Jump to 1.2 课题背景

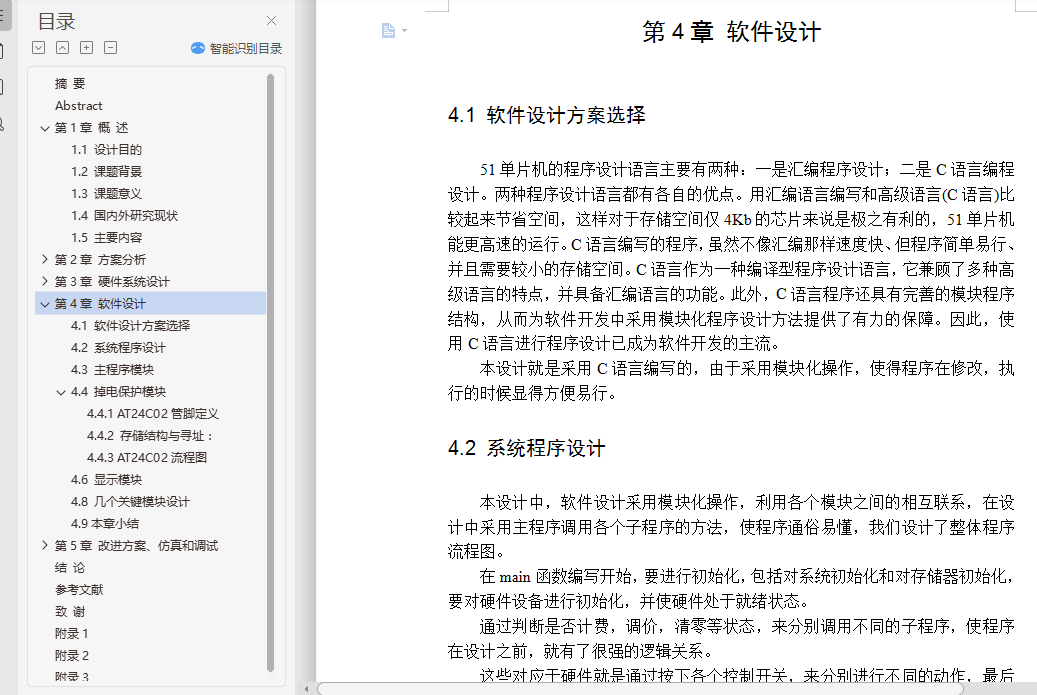click(106, 171)
